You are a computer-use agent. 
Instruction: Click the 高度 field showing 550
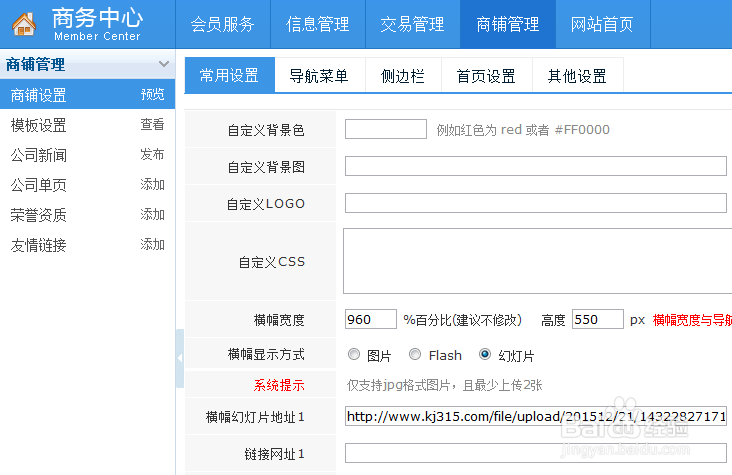coord(598,319)
